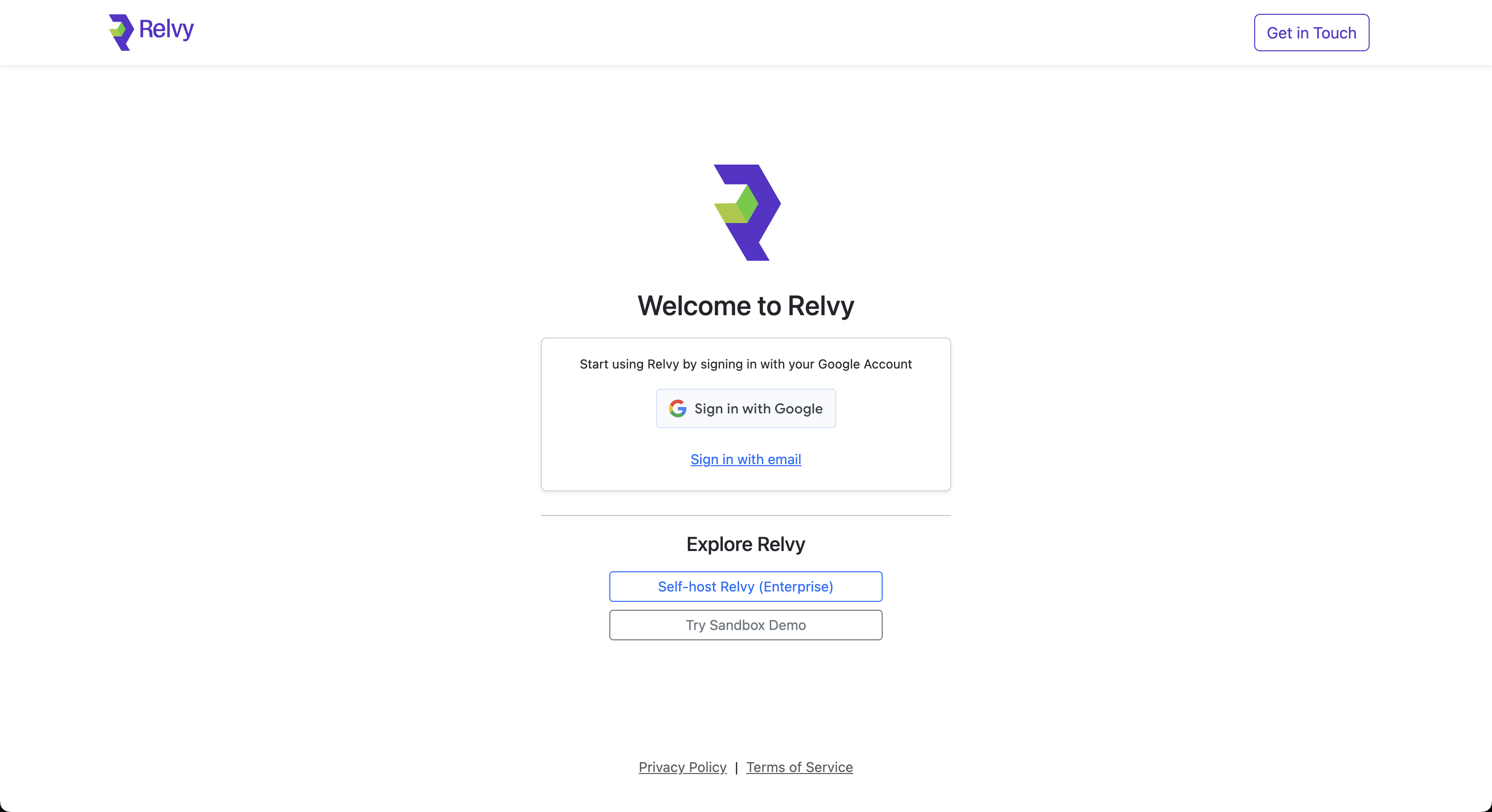Select the purple arrow mark next to Relvy wordmark
The height and width of the screenshot is (812, 1492).
122,33
